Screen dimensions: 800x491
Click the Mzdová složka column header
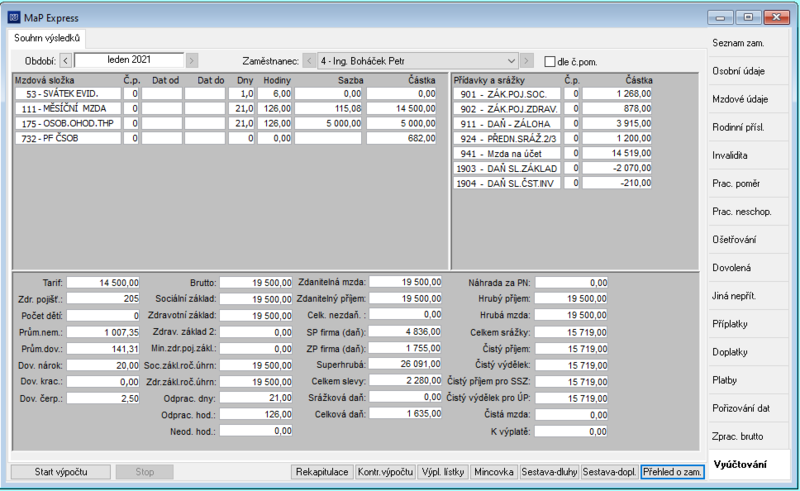click(44, 80)
